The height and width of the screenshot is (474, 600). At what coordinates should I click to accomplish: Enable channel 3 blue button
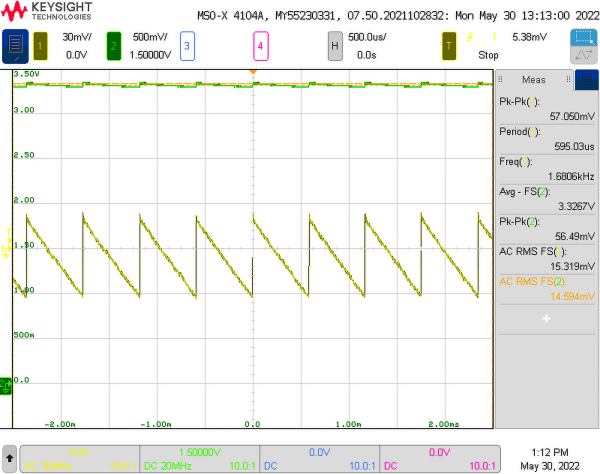187,46
